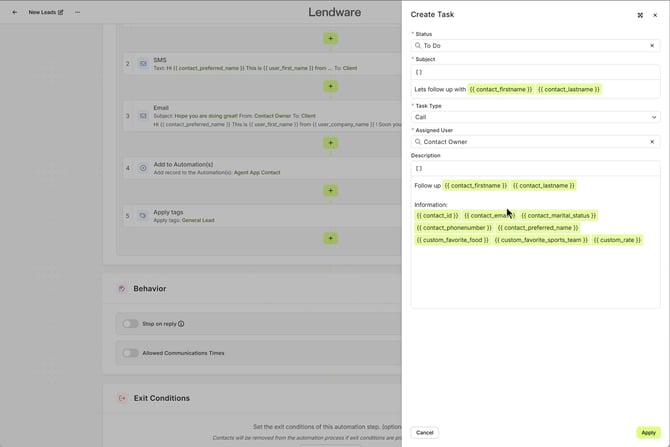Clear the Contact Owner assigned user
This screenshot has width=670, height=447.
pyautogui.click(x=652, y=142)
